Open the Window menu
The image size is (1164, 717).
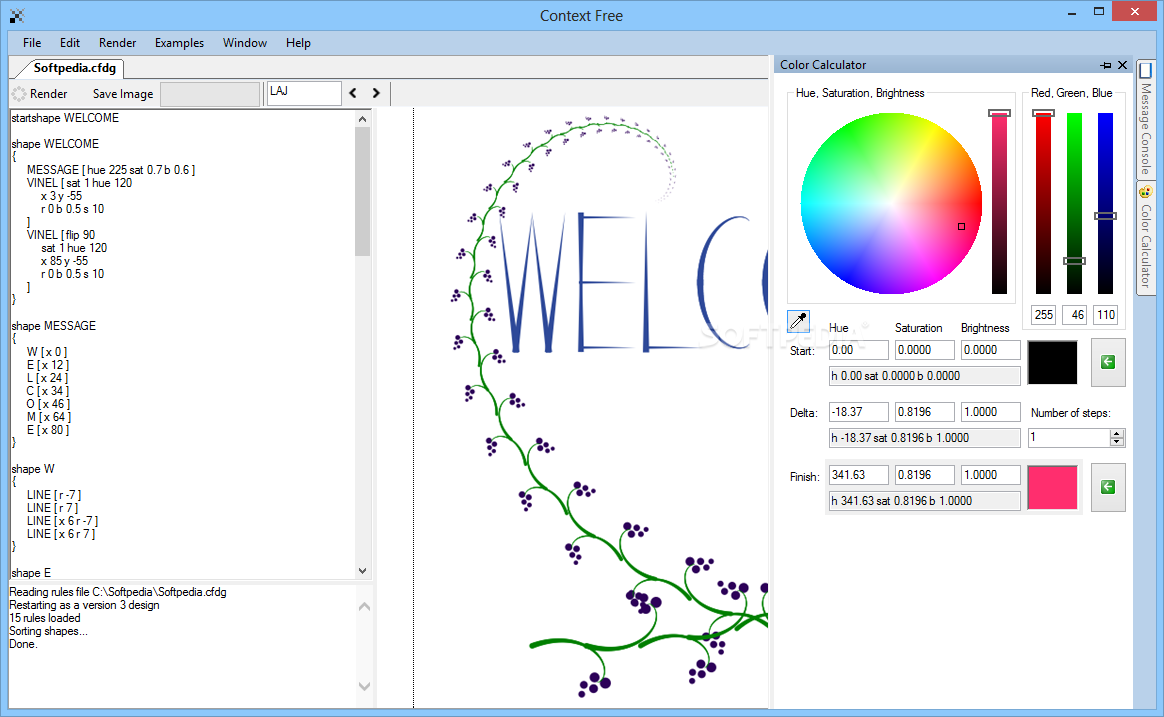[244, 43]
